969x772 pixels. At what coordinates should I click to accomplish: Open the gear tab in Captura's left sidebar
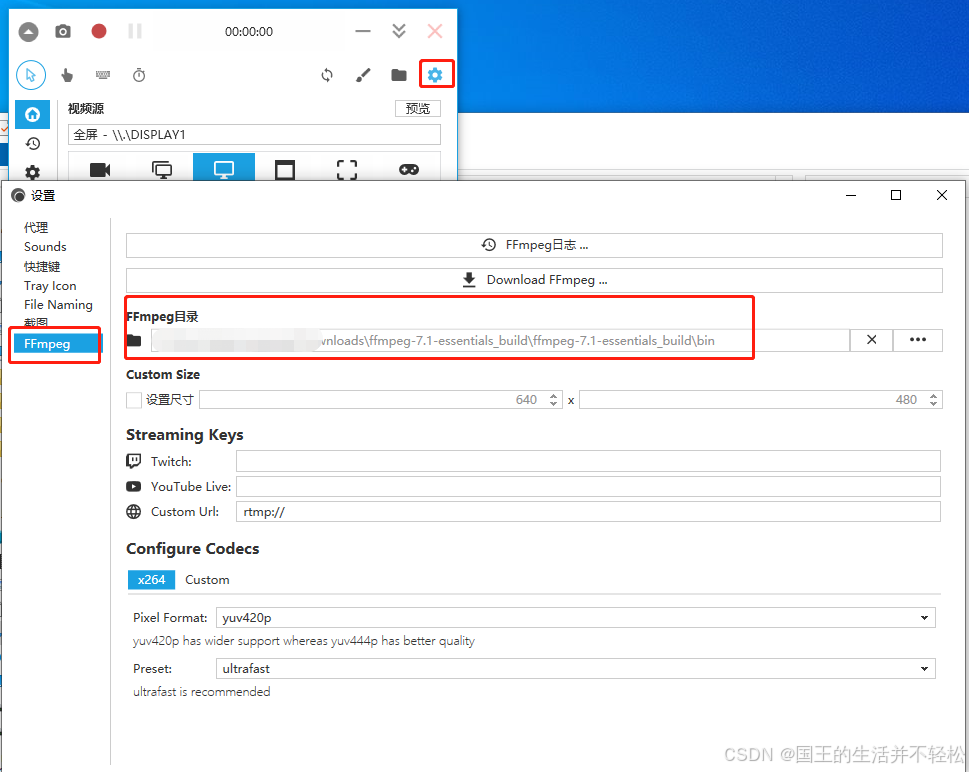(x=33, y=172)
